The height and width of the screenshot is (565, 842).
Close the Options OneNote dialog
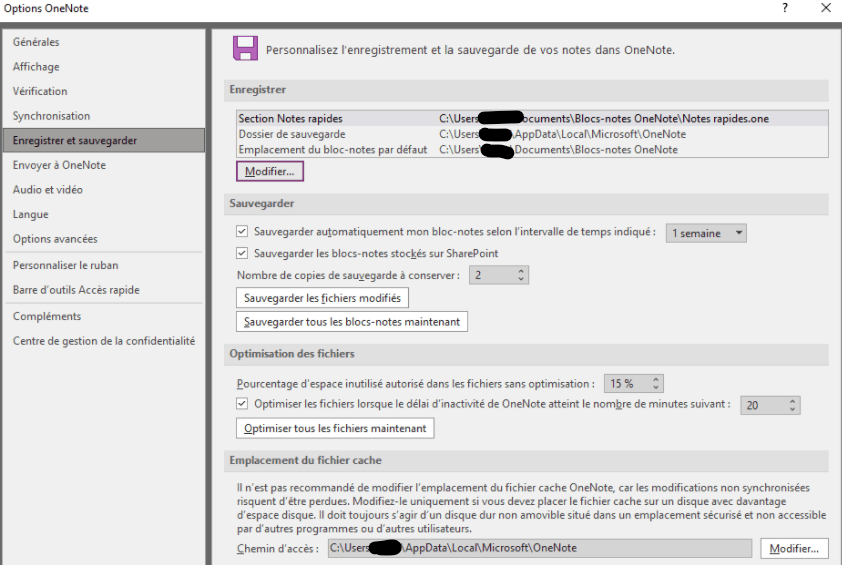coord(826,8)
